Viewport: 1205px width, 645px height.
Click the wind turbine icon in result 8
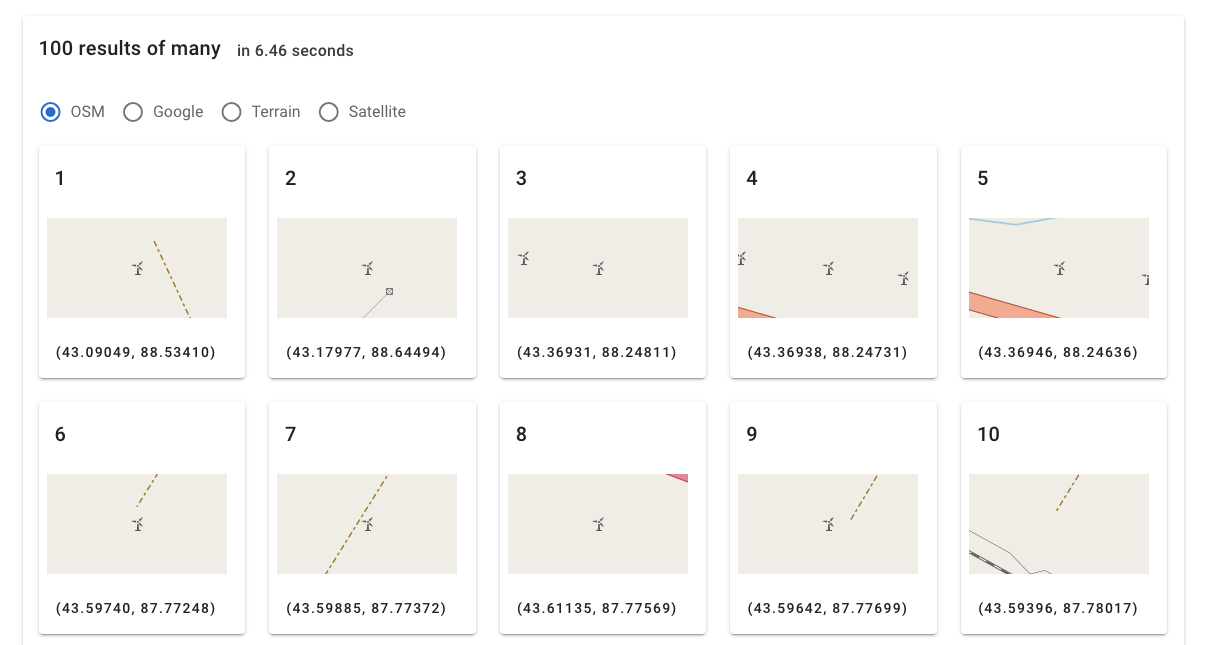598,524
